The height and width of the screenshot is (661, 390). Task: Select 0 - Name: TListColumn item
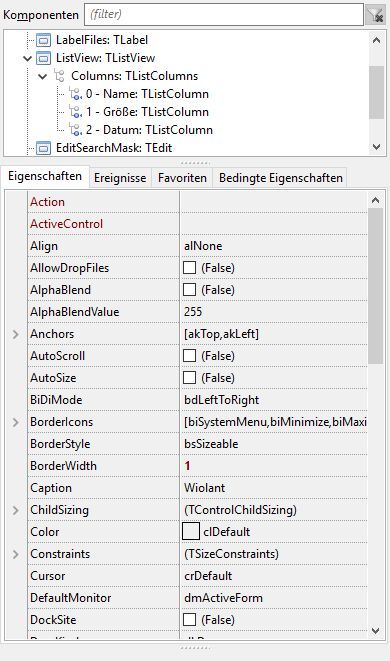[147, 94]
